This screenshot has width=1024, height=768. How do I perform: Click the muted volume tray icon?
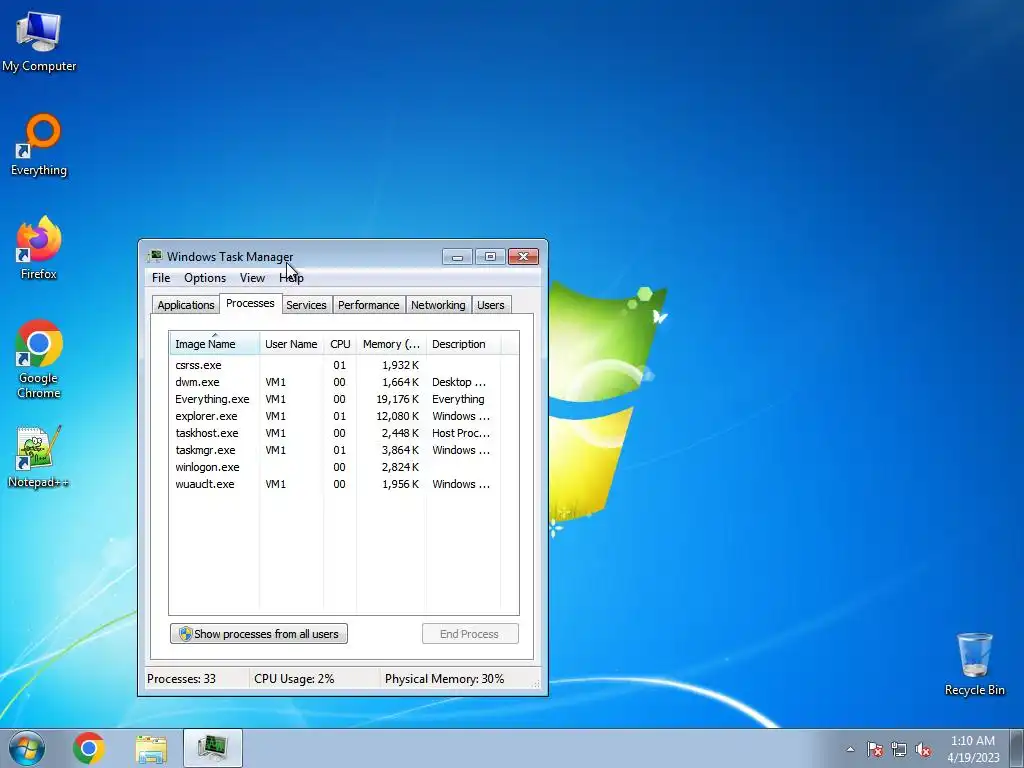[x=923, y=749]
